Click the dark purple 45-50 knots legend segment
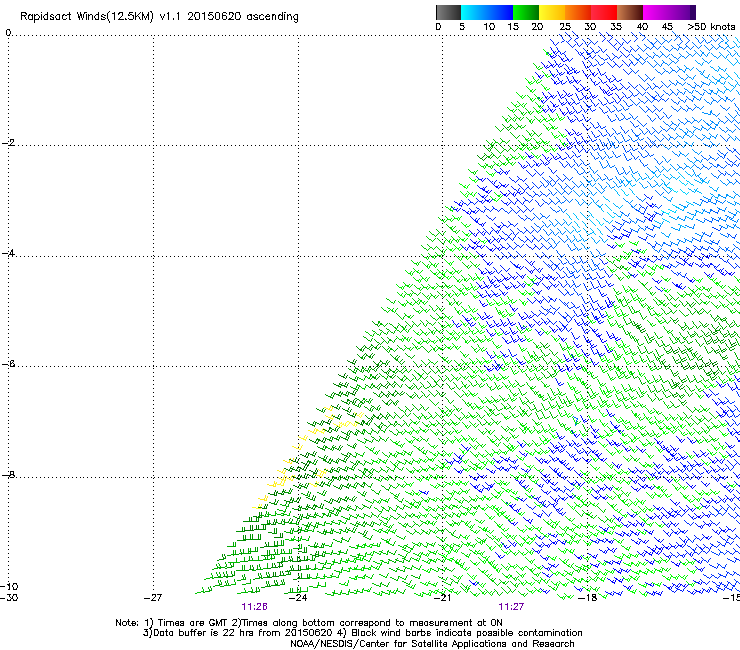Screen dimensions: 740x650 [682, 12]
